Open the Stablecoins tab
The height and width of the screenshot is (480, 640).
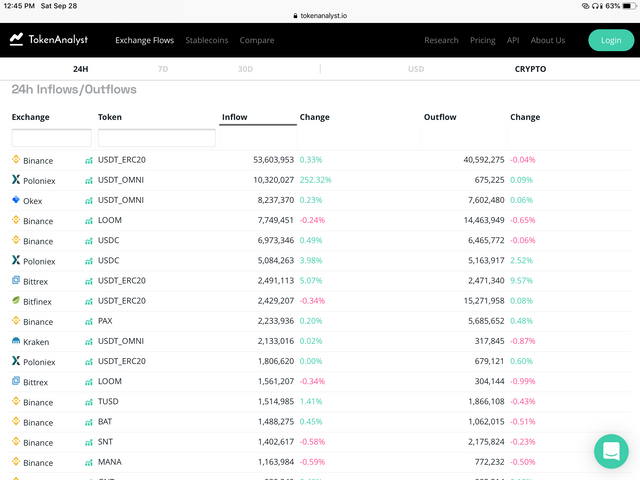tap(206, 40)
